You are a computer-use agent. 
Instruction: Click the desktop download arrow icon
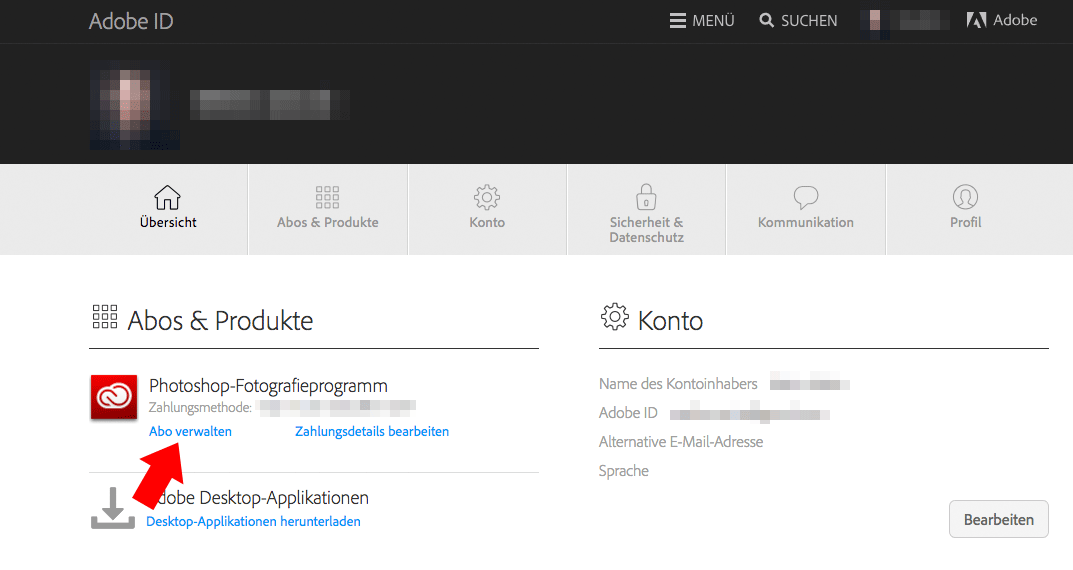tap(113, 508)
